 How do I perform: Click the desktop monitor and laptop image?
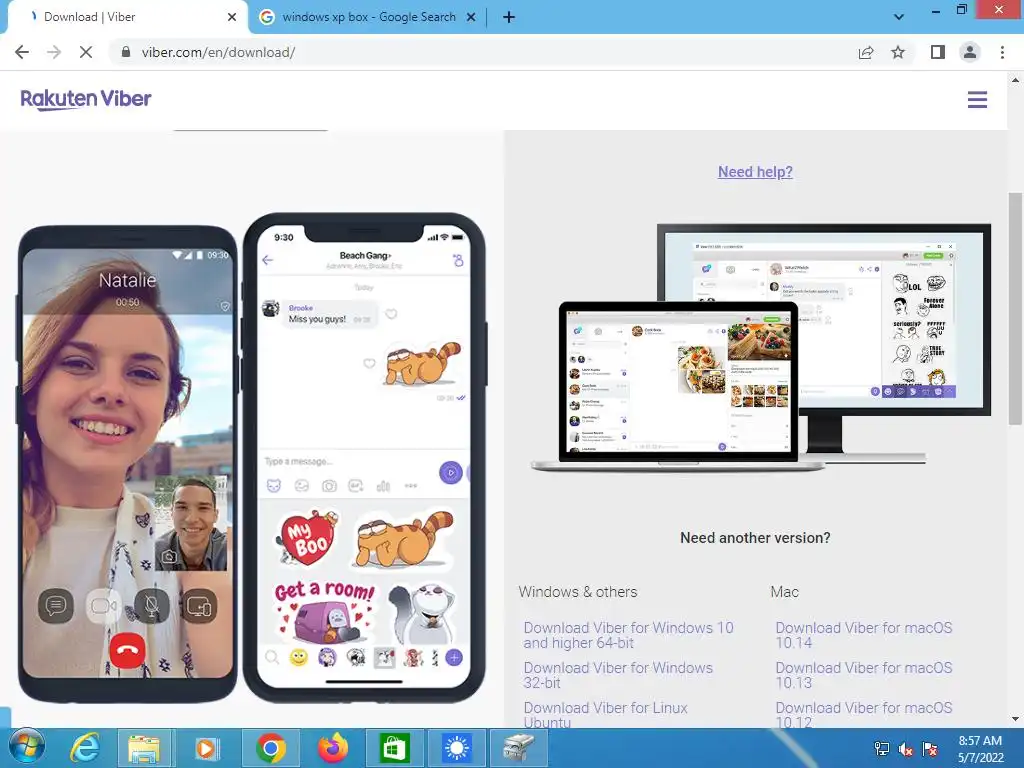pos(761,347)
